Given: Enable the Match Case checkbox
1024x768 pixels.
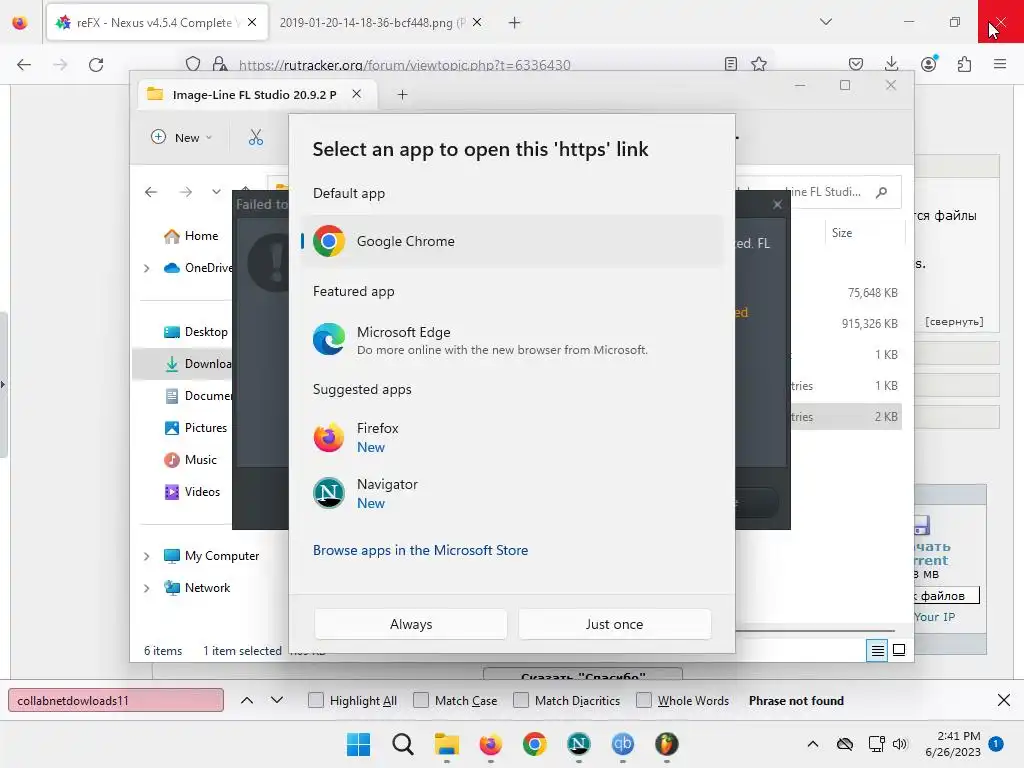Looking at the screenshot, I should click(x=421, y=700).
